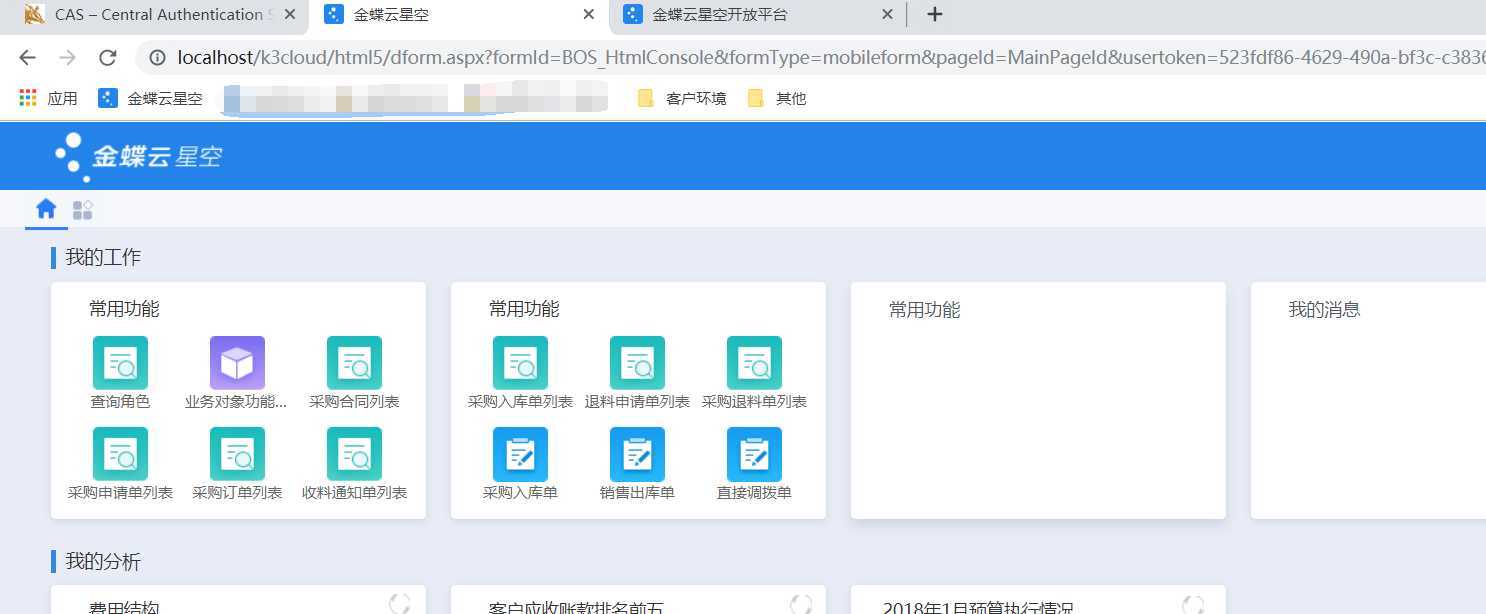Open the 金蝶云星空 bookmark
The image size is (1486, 614).
click(x=150, y=98)
